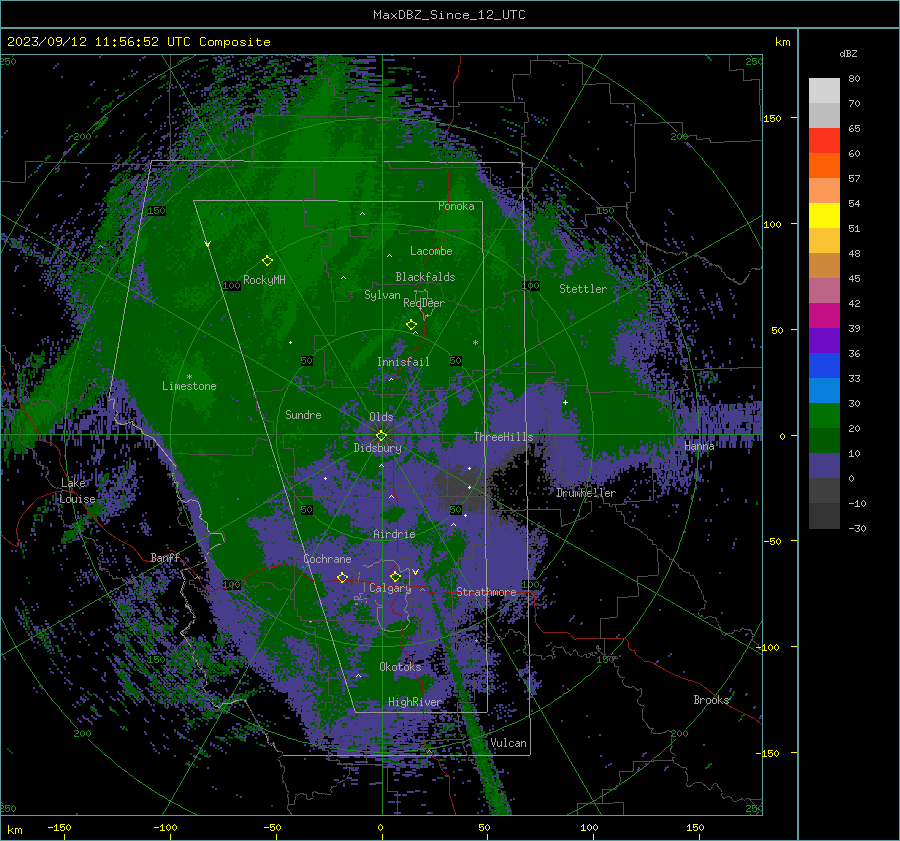Select the yellow diamond marker above Calgary label

[395, 576]
